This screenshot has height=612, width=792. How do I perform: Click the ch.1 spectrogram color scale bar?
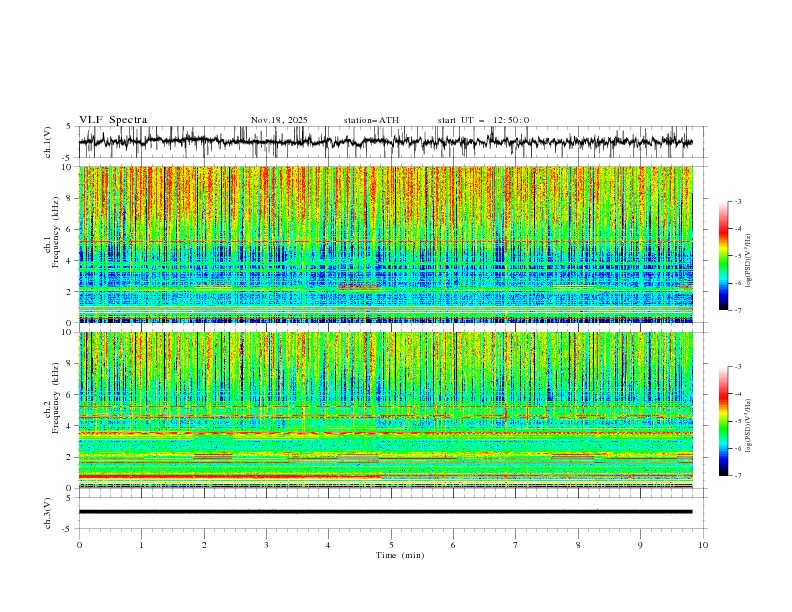coord(723,256)
